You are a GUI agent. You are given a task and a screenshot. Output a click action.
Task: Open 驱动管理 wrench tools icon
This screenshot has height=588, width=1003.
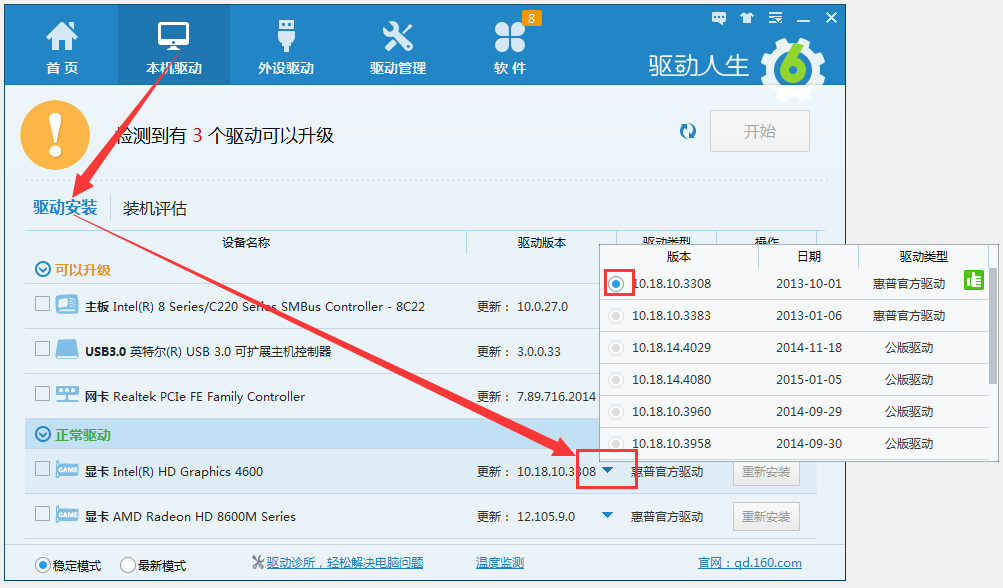click(x=398, y=36)
